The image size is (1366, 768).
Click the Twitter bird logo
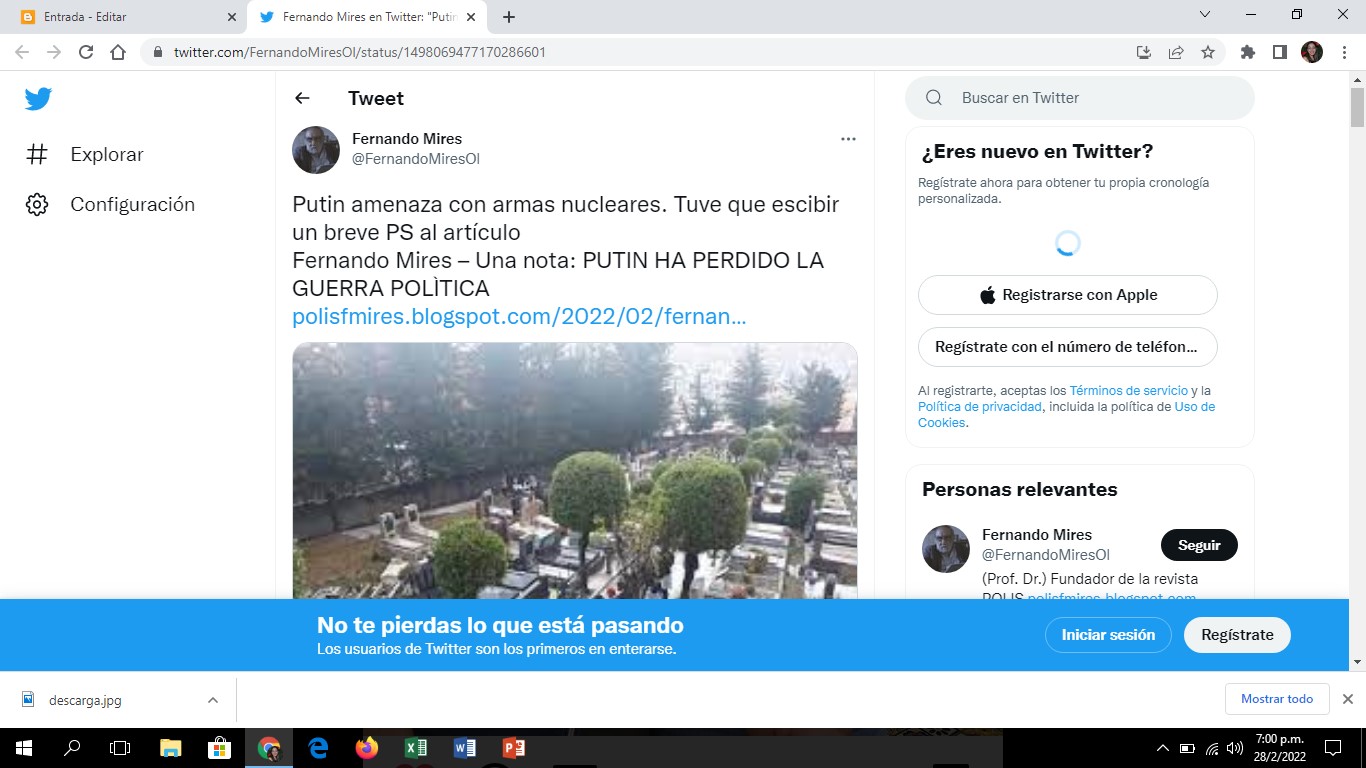click(38, 99)
